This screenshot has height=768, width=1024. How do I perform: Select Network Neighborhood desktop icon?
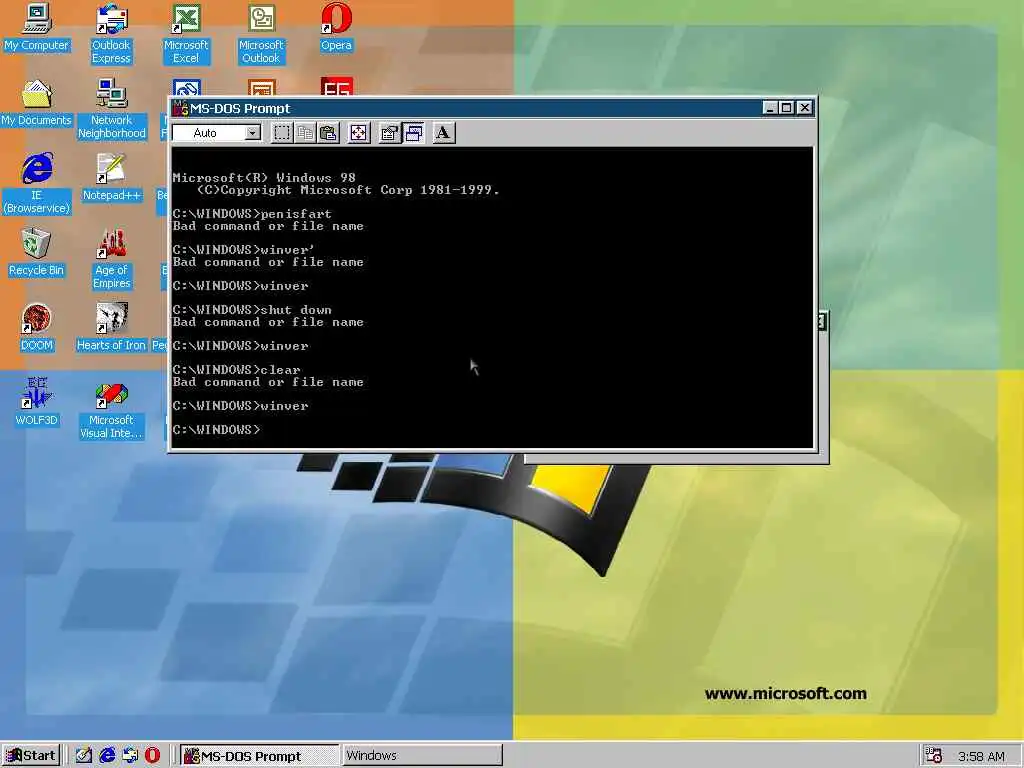[x=112, y=109]
